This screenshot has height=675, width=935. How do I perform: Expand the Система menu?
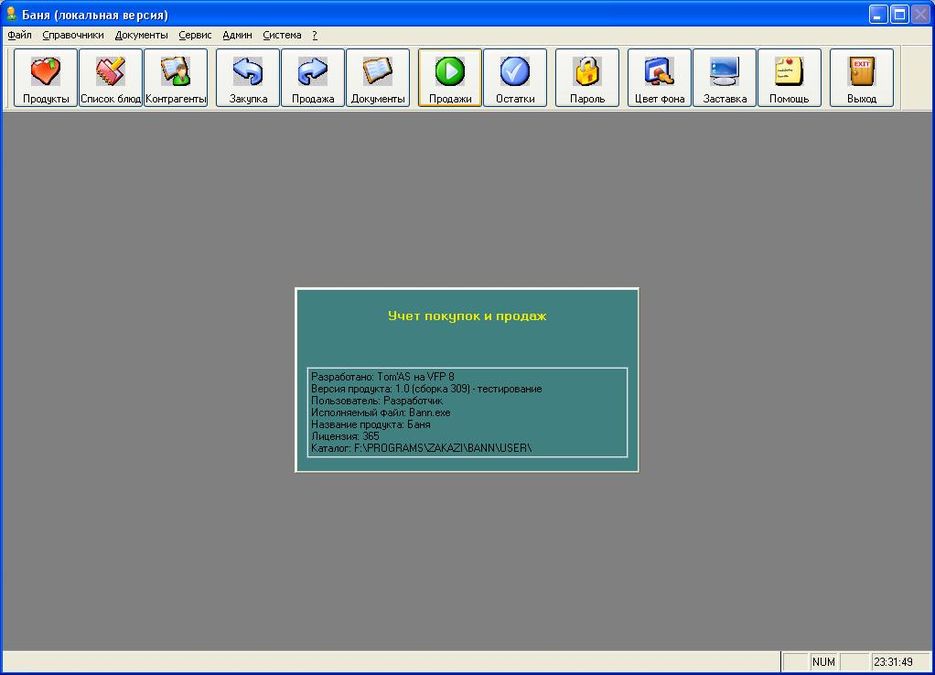282,35
